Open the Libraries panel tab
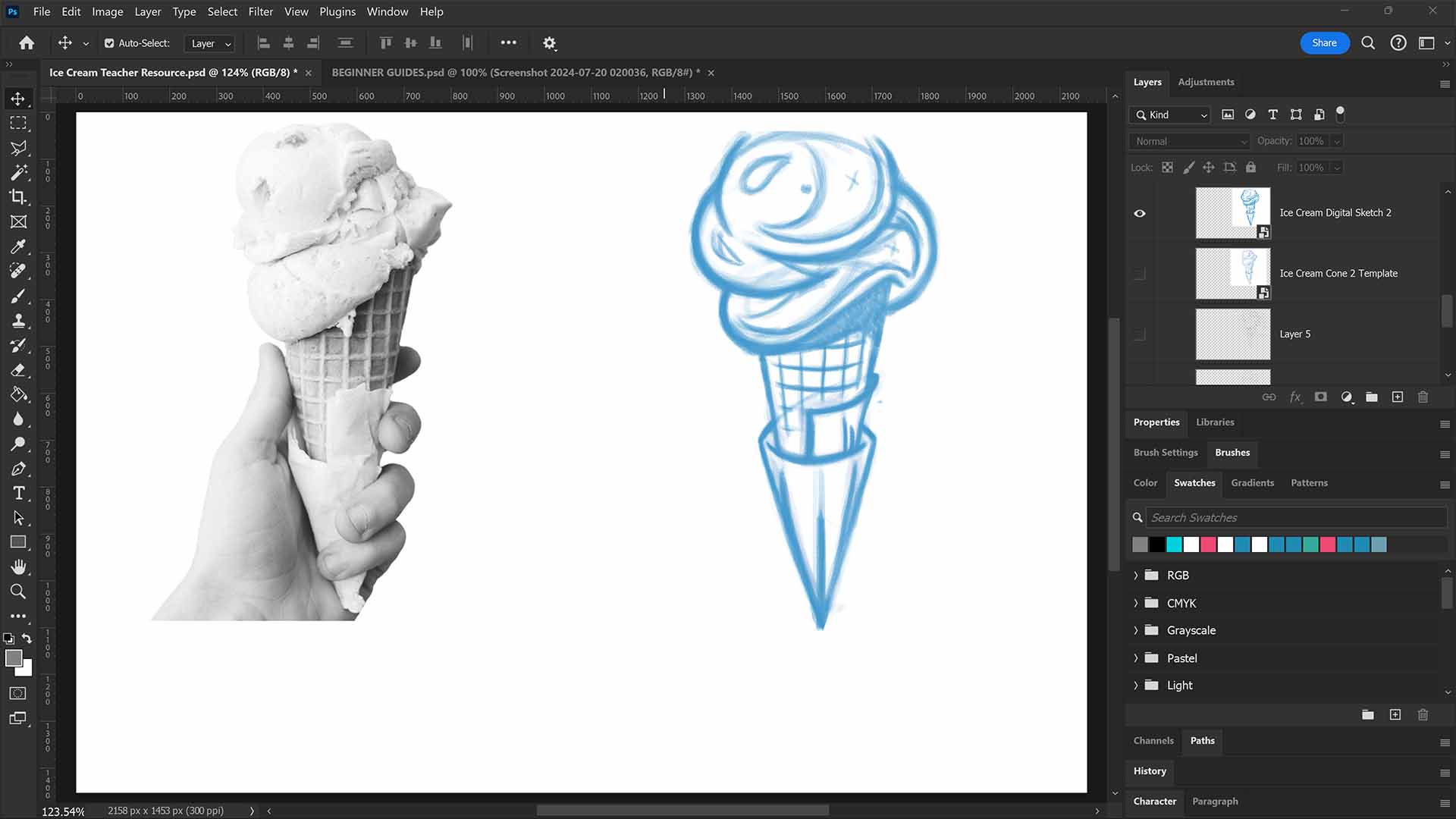The height and width of the screenshot is (819, 1456). 1215,422
